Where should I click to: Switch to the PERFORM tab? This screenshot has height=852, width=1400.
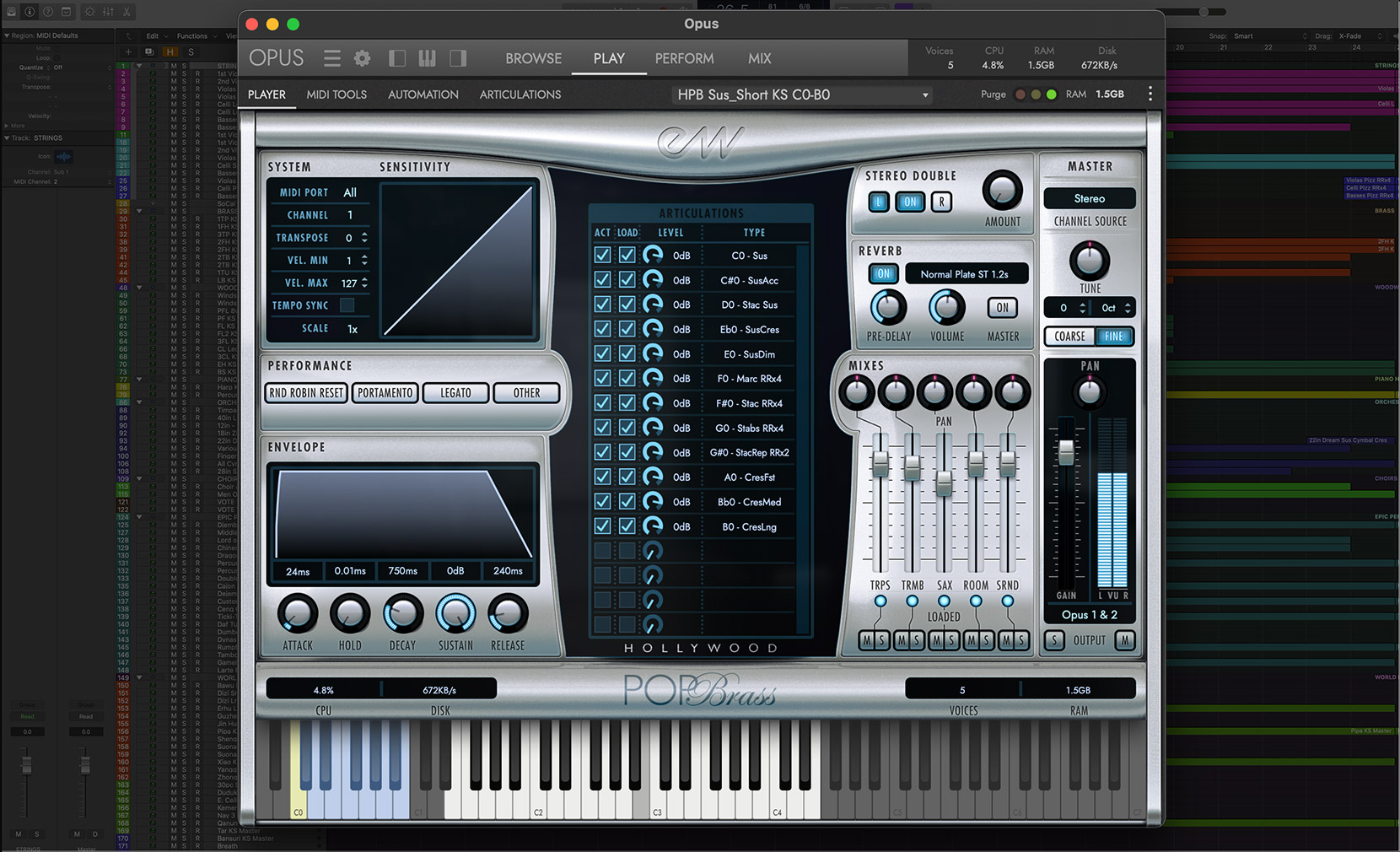(684, 58)
